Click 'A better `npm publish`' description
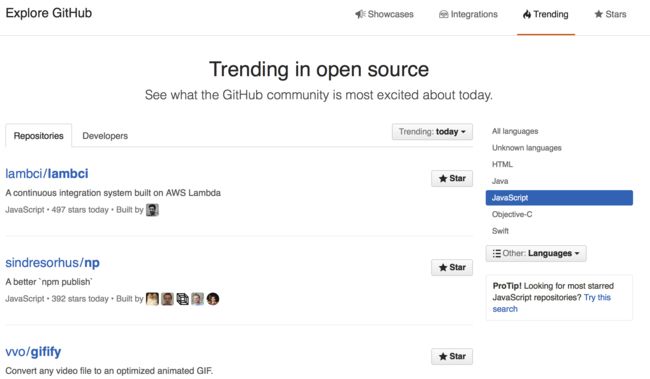Image resolution: width=650 pixels, height=379 pixels. 49,282
